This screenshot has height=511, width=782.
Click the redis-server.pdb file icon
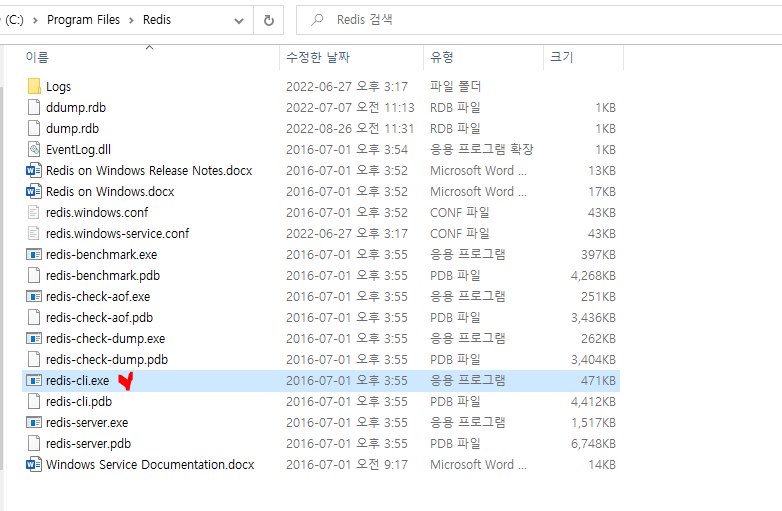tap(34, 443)
